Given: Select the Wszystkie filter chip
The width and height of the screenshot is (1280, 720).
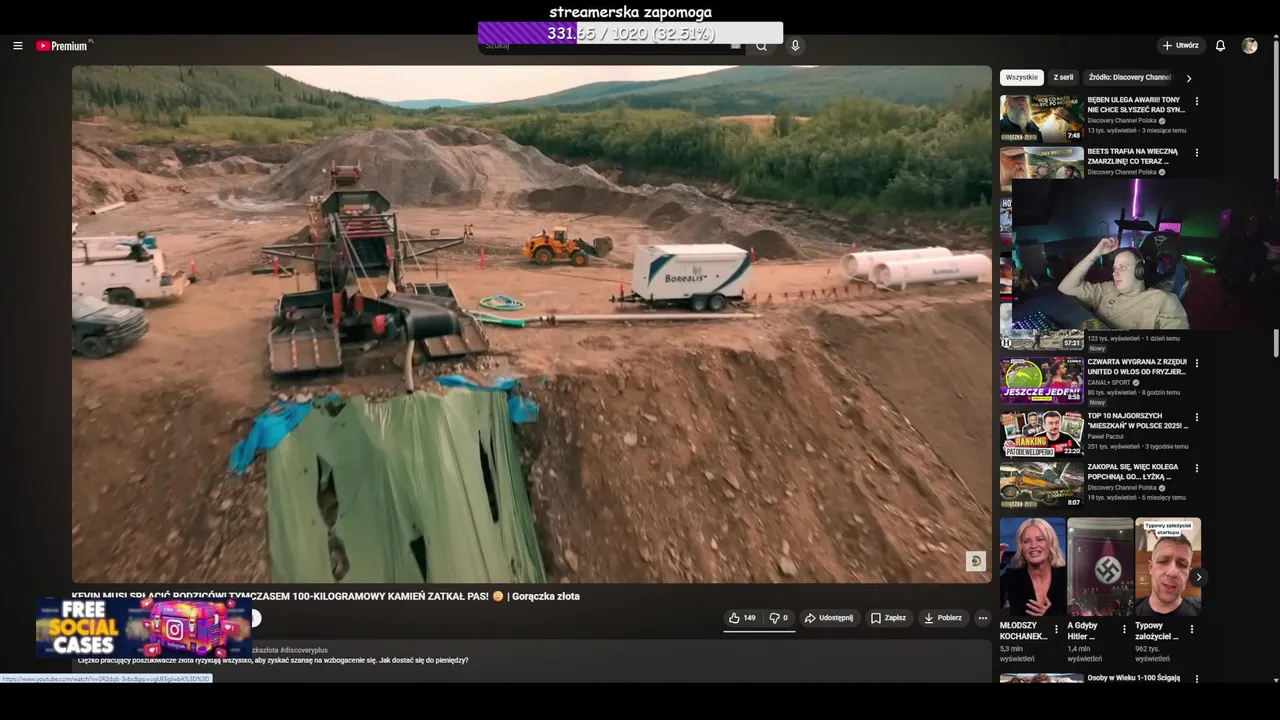Looking at the screenshot, I should pyautogui.click(x=1021, y=77).
